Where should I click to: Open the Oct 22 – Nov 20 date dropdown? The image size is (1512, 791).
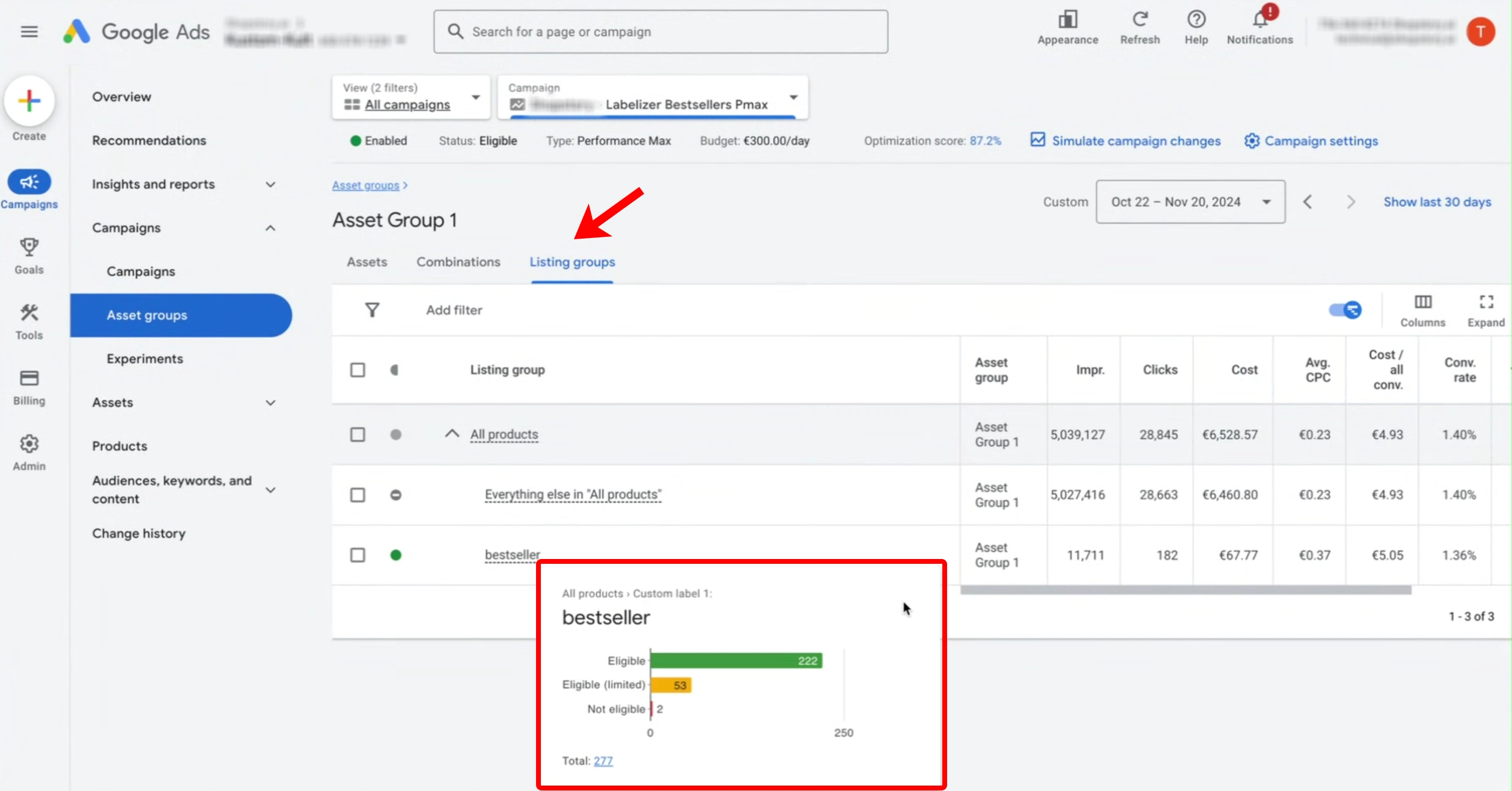(1190, 202)
